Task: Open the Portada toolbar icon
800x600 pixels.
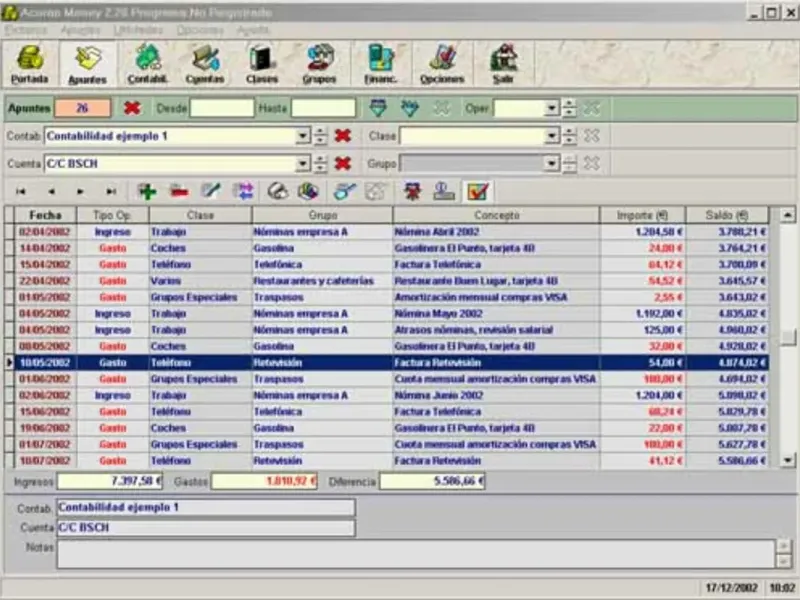Action: tap(30, 64)
